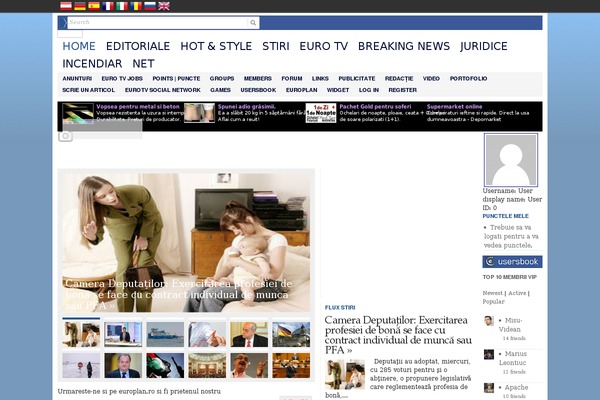The height and width of the screenshot is (400, 600).
Task: Select the snowy road stop-sign thumbnail
Action: click(x=81, y=366)
